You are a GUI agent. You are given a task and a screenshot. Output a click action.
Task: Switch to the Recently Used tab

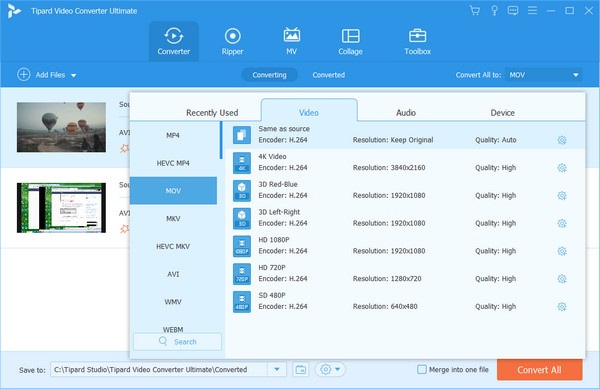coord(212,112)
